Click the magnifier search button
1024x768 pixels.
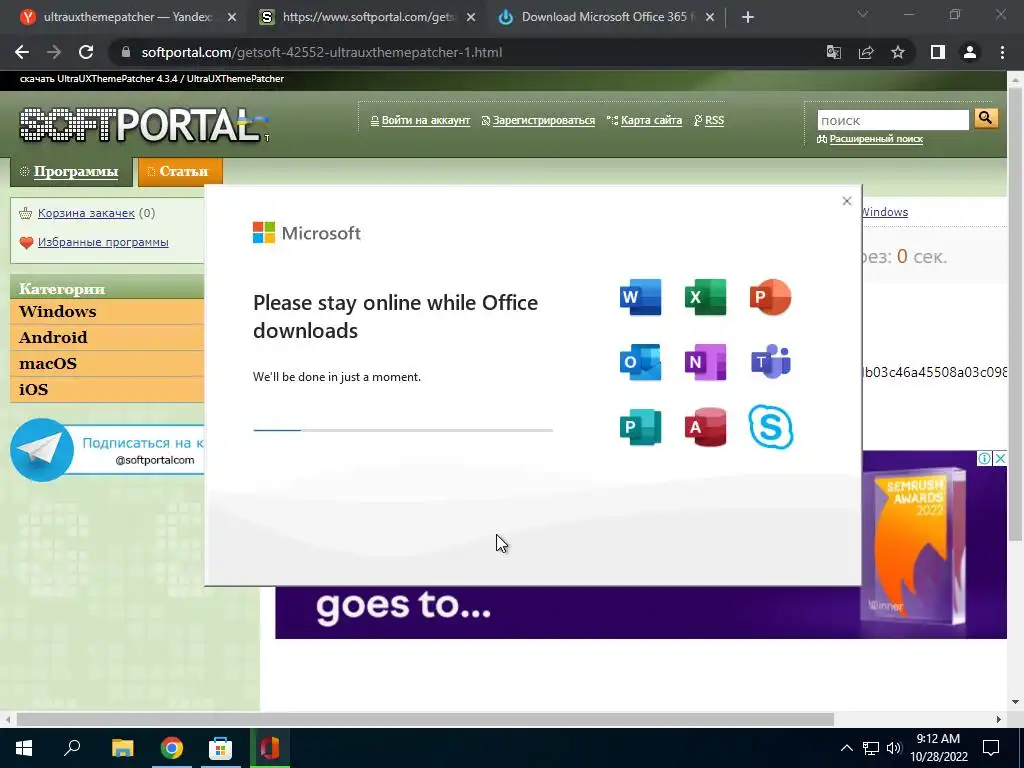pyautogui.click(x=986, y=118)
